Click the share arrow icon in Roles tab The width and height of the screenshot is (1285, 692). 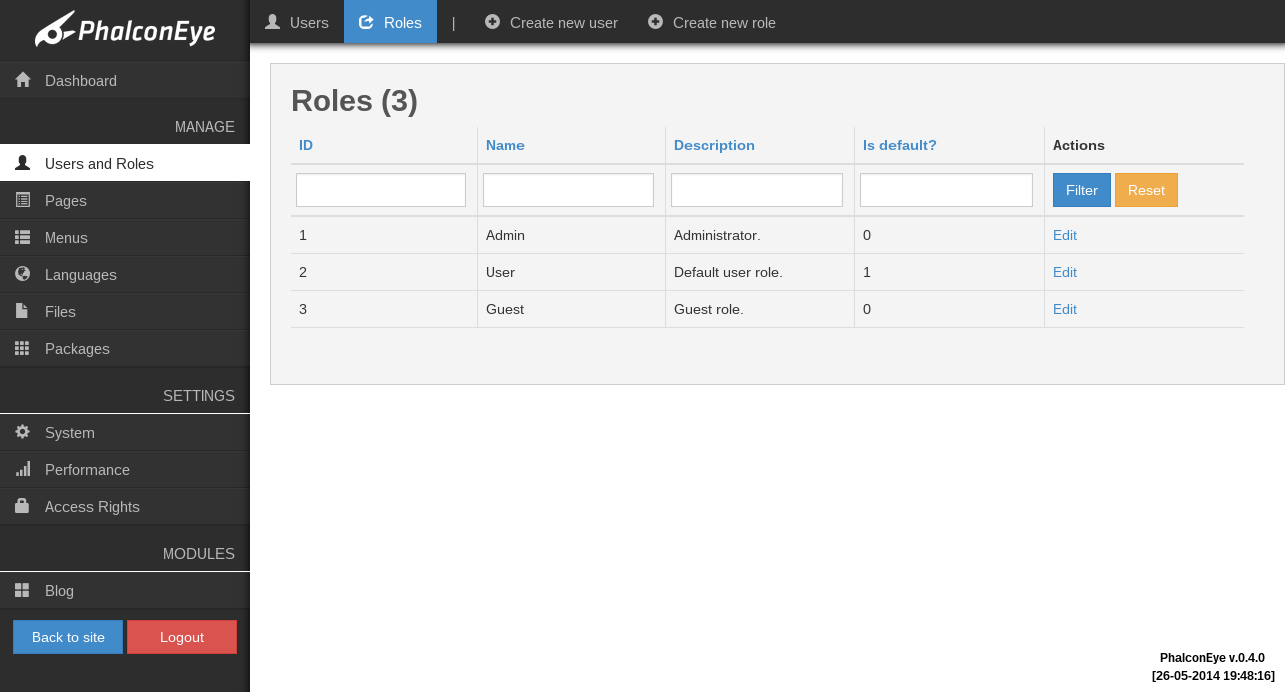click(366, 22)
